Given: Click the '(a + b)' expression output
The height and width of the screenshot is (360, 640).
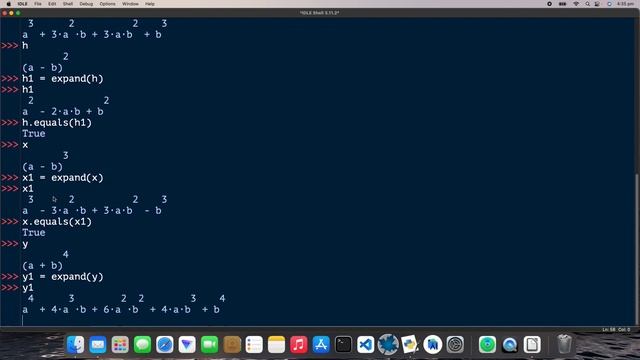Looking at the screenshot, I should pyautogui.click(x=42, y=266).
